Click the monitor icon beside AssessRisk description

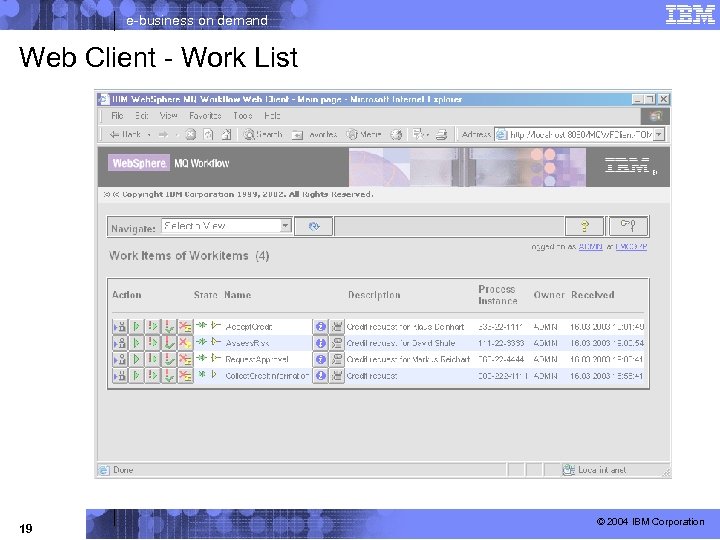pos(337,343)
